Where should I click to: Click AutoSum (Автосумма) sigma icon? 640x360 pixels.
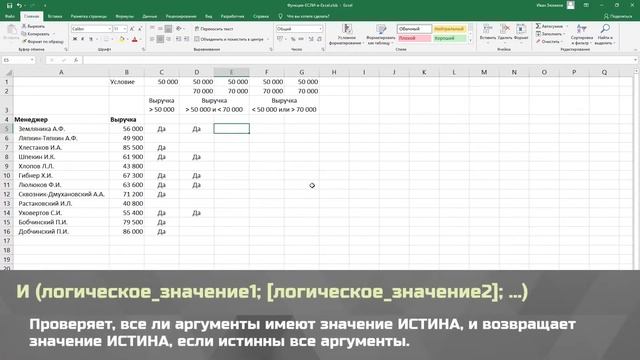(x=538, y=26)
